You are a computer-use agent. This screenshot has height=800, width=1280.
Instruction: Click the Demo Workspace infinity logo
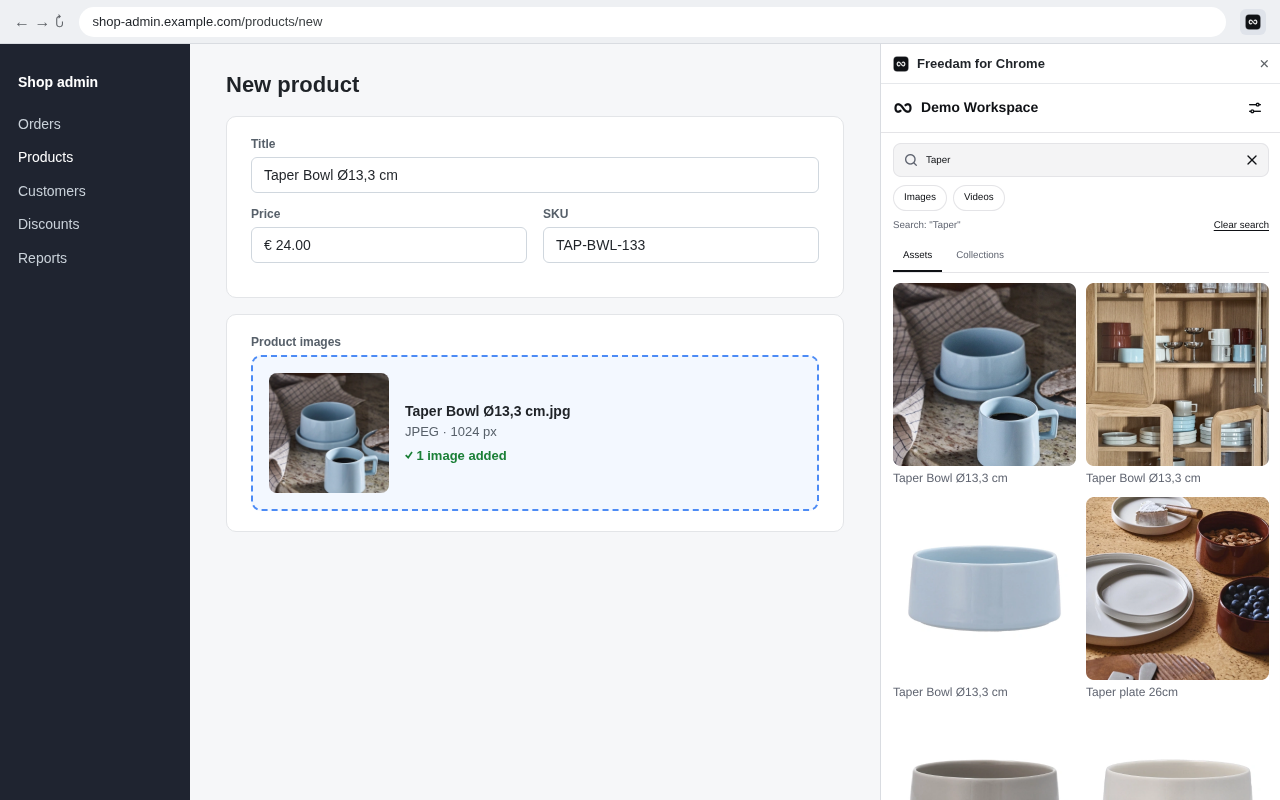[x=903, y=108]
